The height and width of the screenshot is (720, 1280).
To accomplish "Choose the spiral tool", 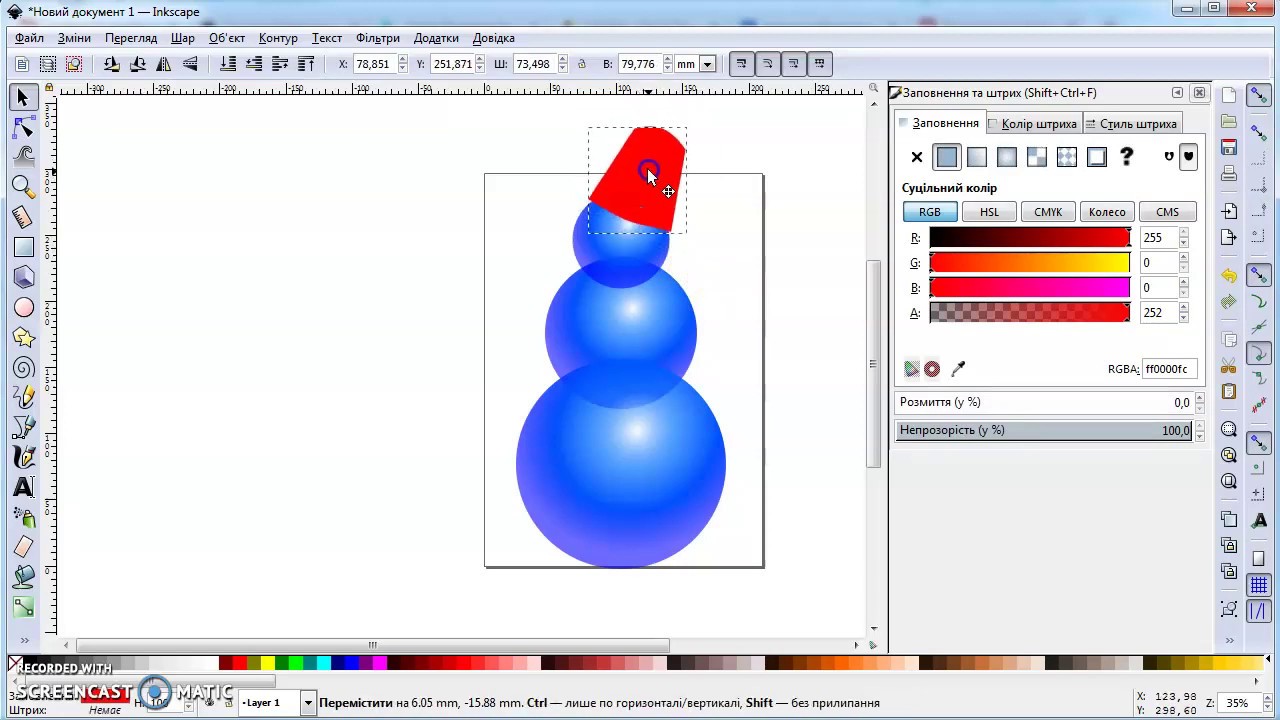I will point(23,368).
